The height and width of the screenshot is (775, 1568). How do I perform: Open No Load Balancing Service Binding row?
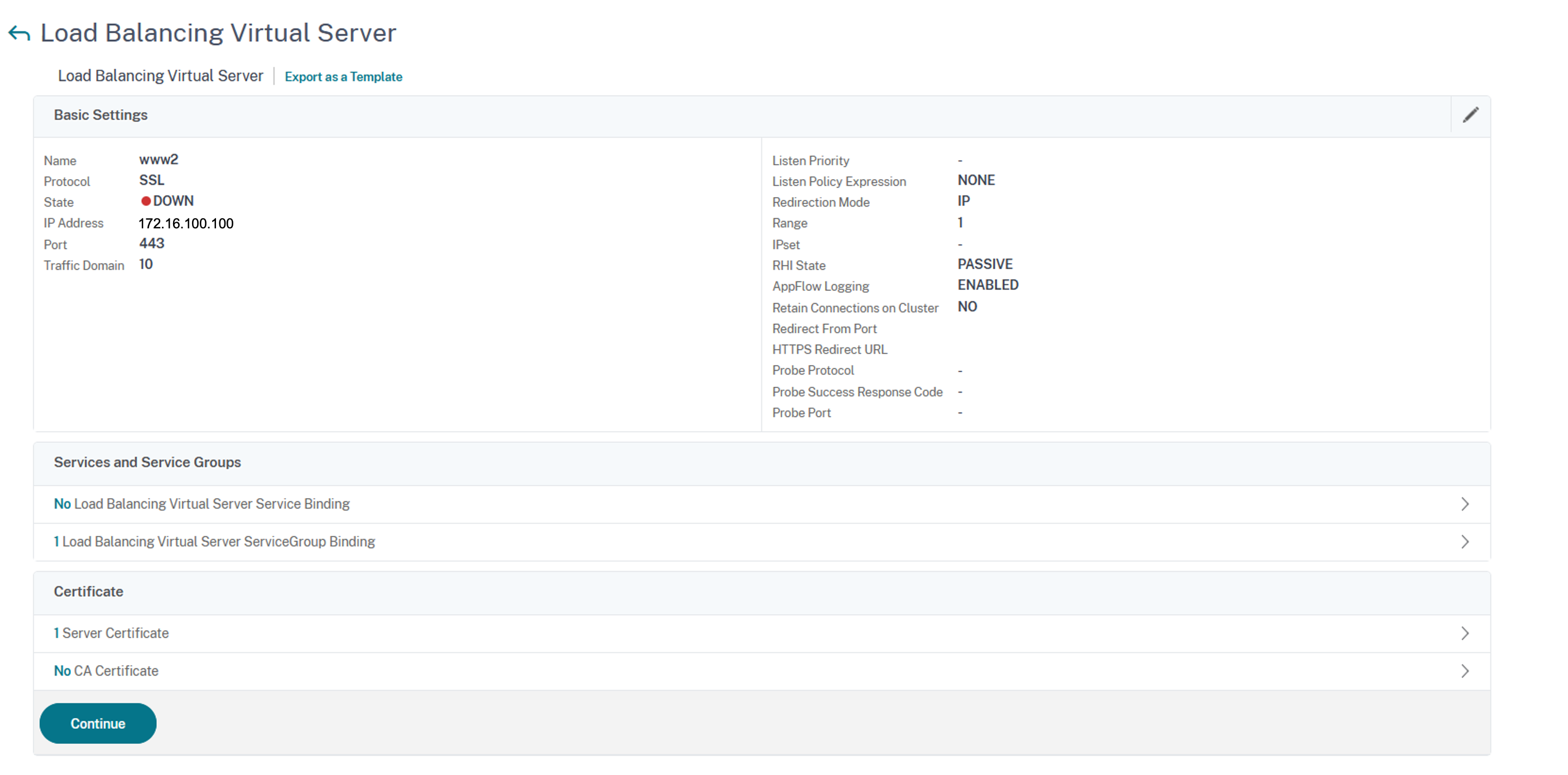click(x=202, y=504)
